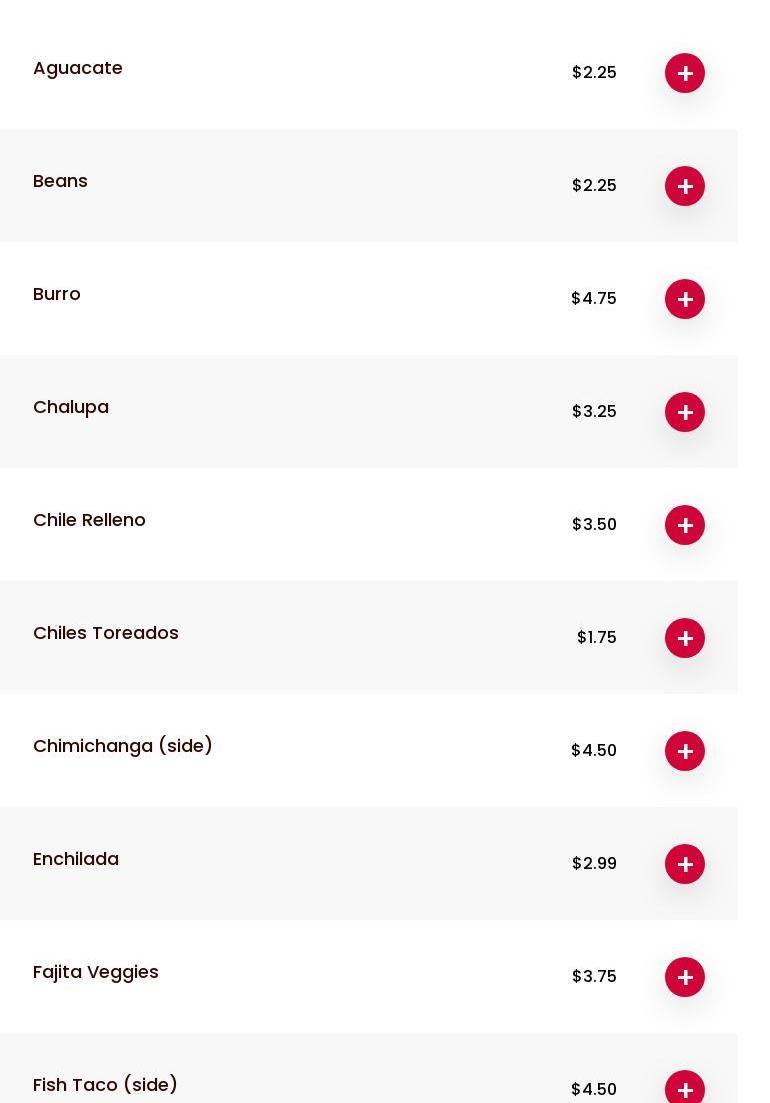Click the plus icon for Beans
The width and height of the screenshot is (770, 1103).
[x=685, y=186]
